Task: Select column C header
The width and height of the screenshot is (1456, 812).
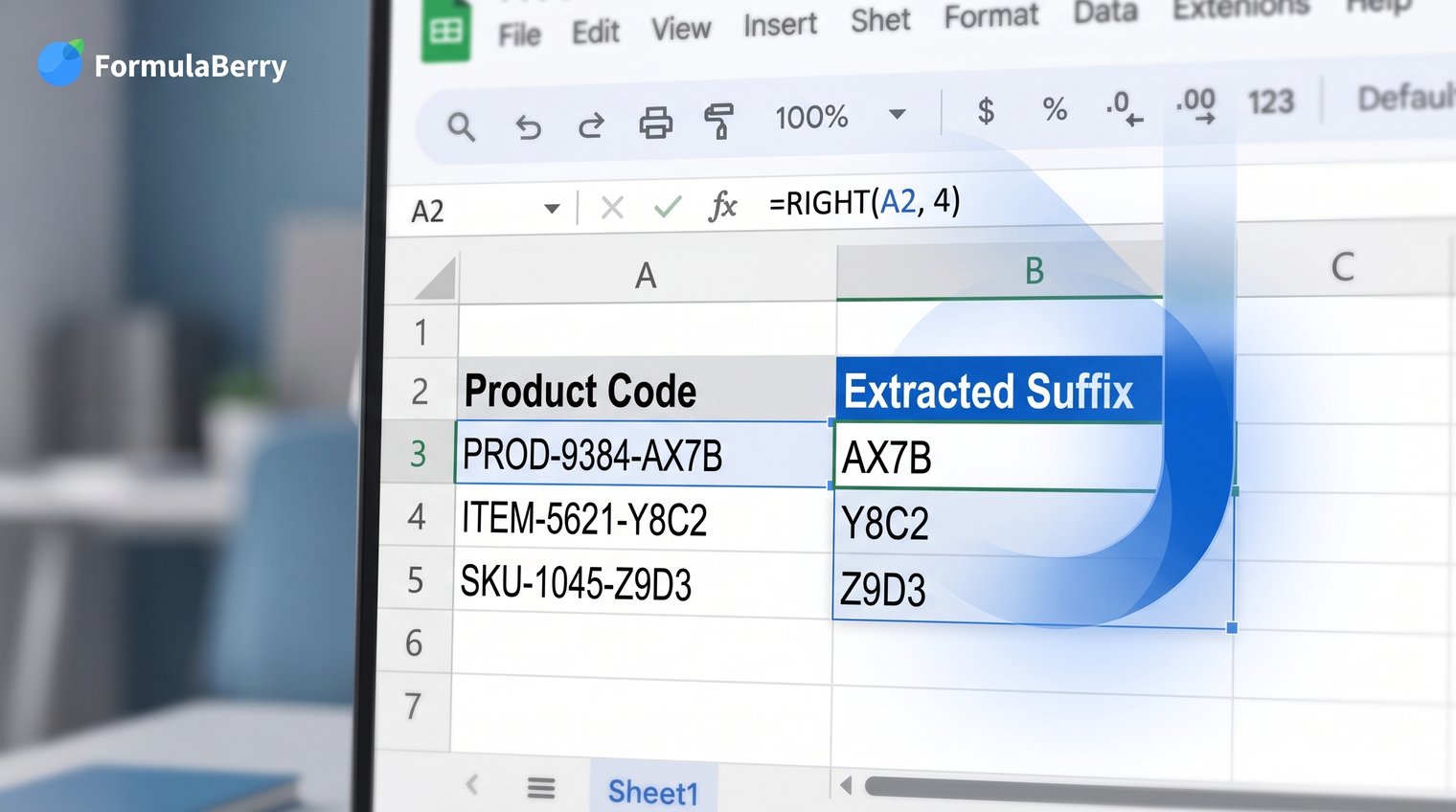Action: pyautogui.click(x=1343, y=266)
